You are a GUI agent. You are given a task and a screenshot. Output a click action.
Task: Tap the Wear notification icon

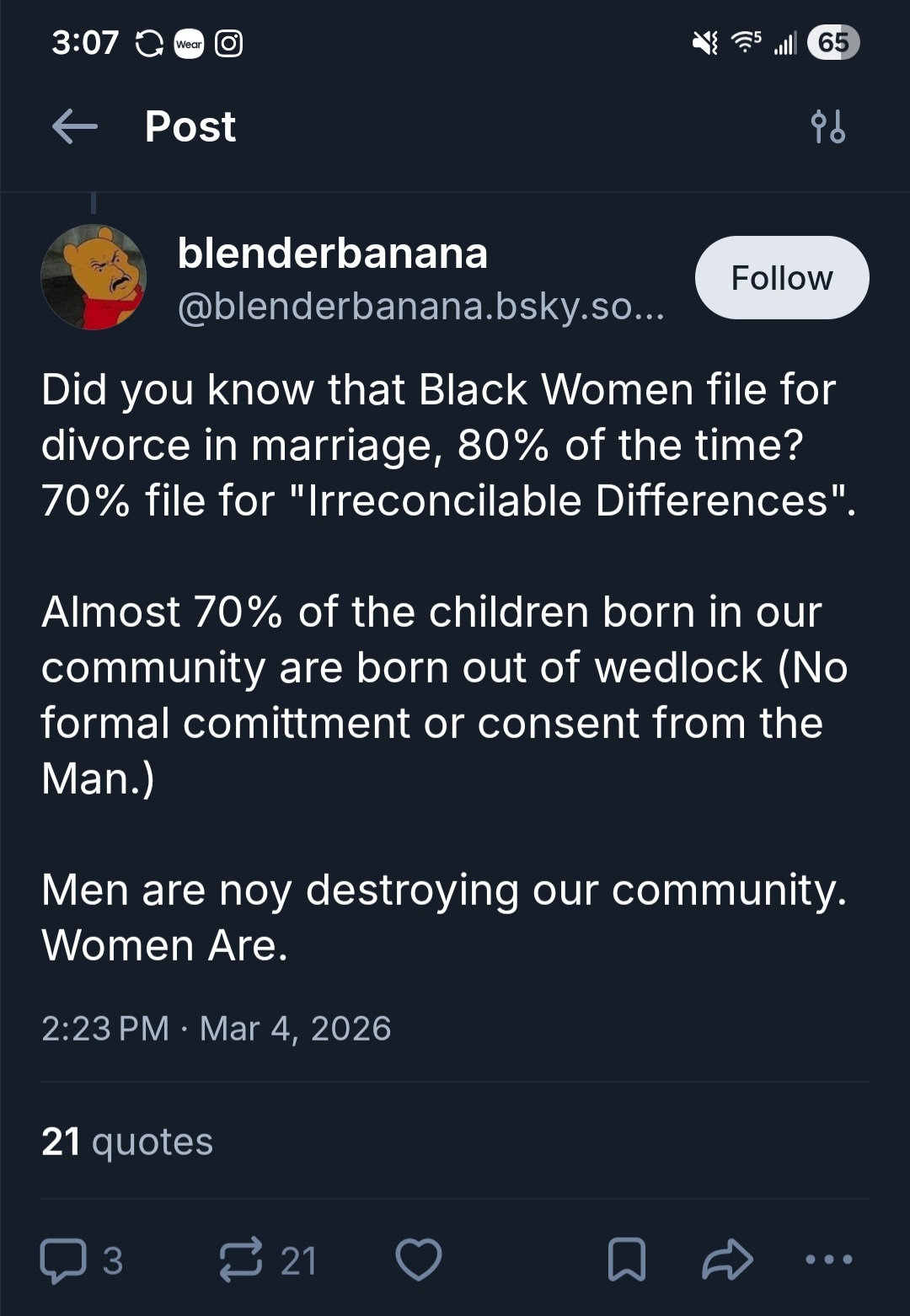[x=189, y=44]
